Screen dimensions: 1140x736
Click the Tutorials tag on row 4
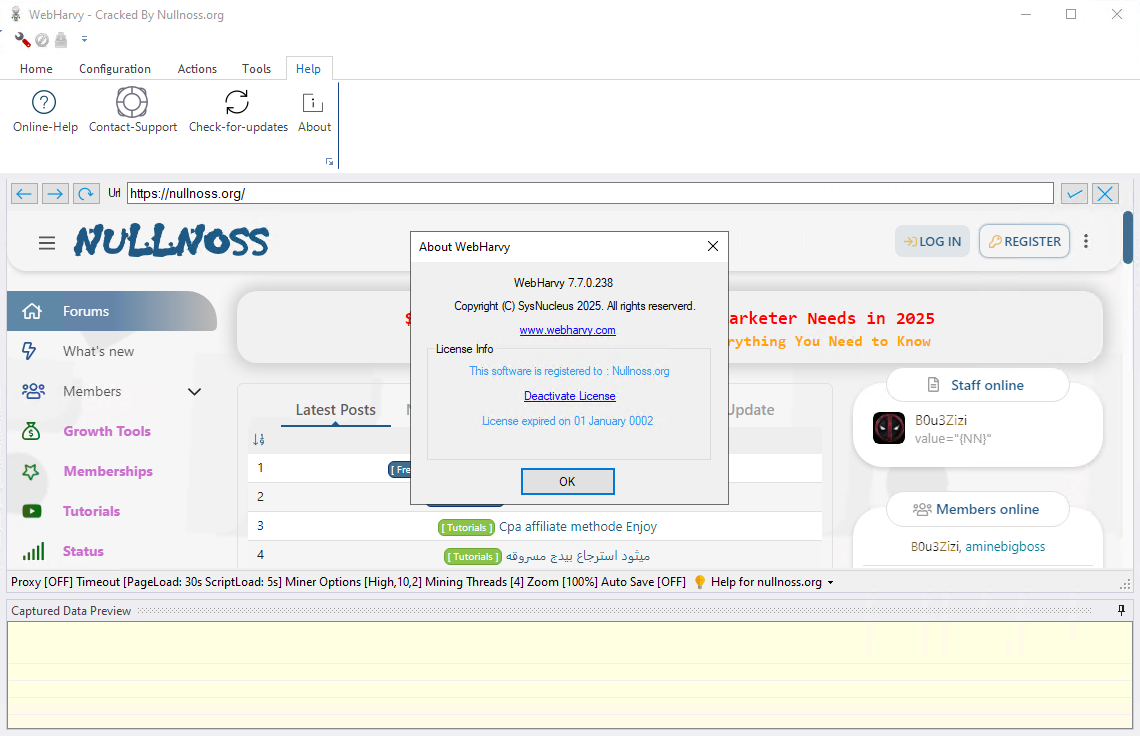(x=473, y=556)
